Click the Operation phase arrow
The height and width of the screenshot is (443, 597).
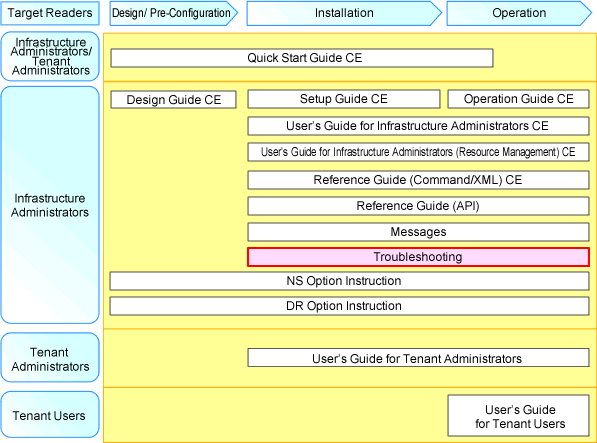coord(519,13)
